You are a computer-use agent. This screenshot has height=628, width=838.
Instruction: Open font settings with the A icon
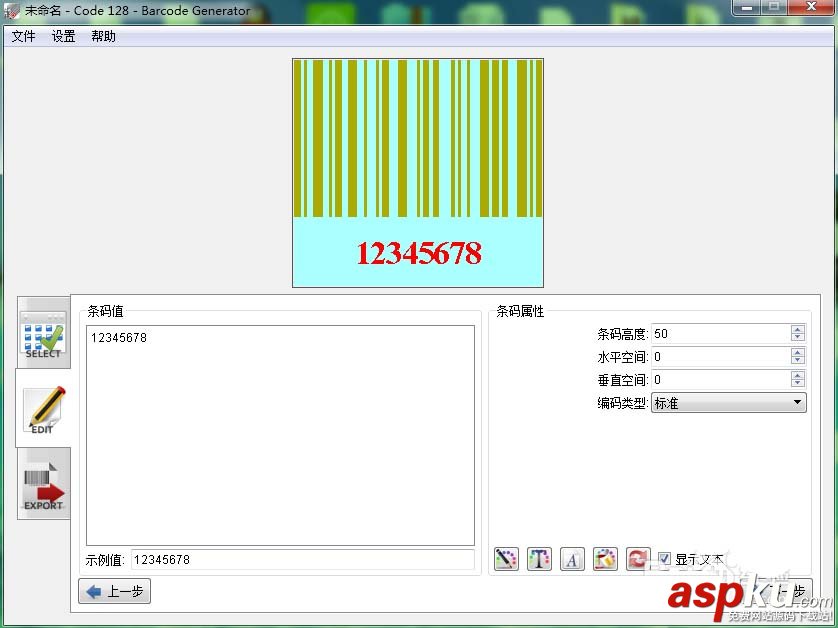click(572, 560)
